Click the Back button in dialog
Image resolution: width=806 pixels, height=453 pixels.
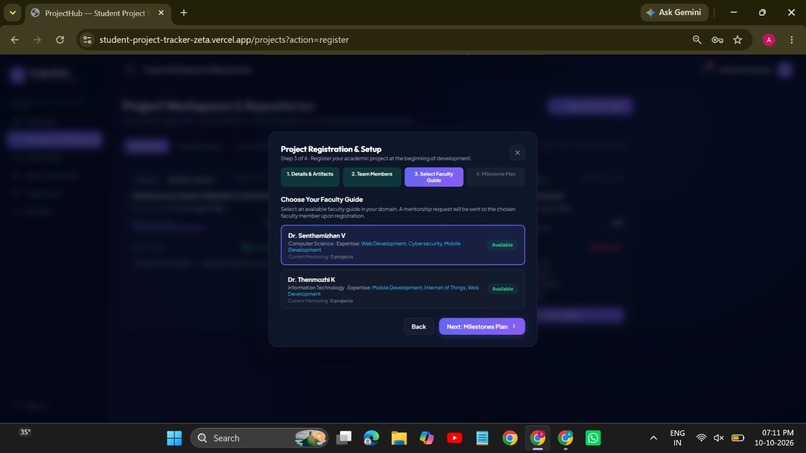point(418,327)
